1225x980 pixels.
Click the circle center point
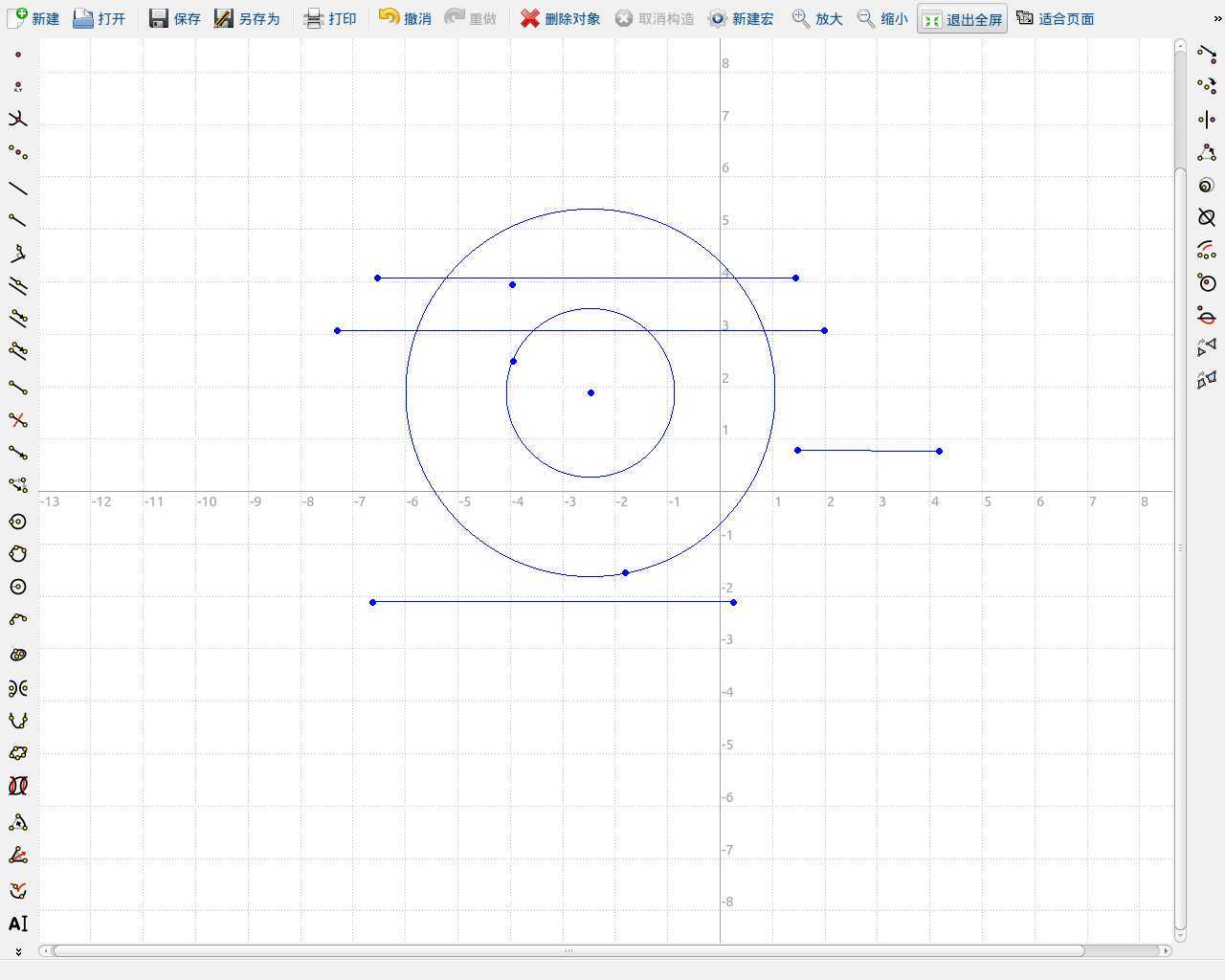[x=590, y=392]
